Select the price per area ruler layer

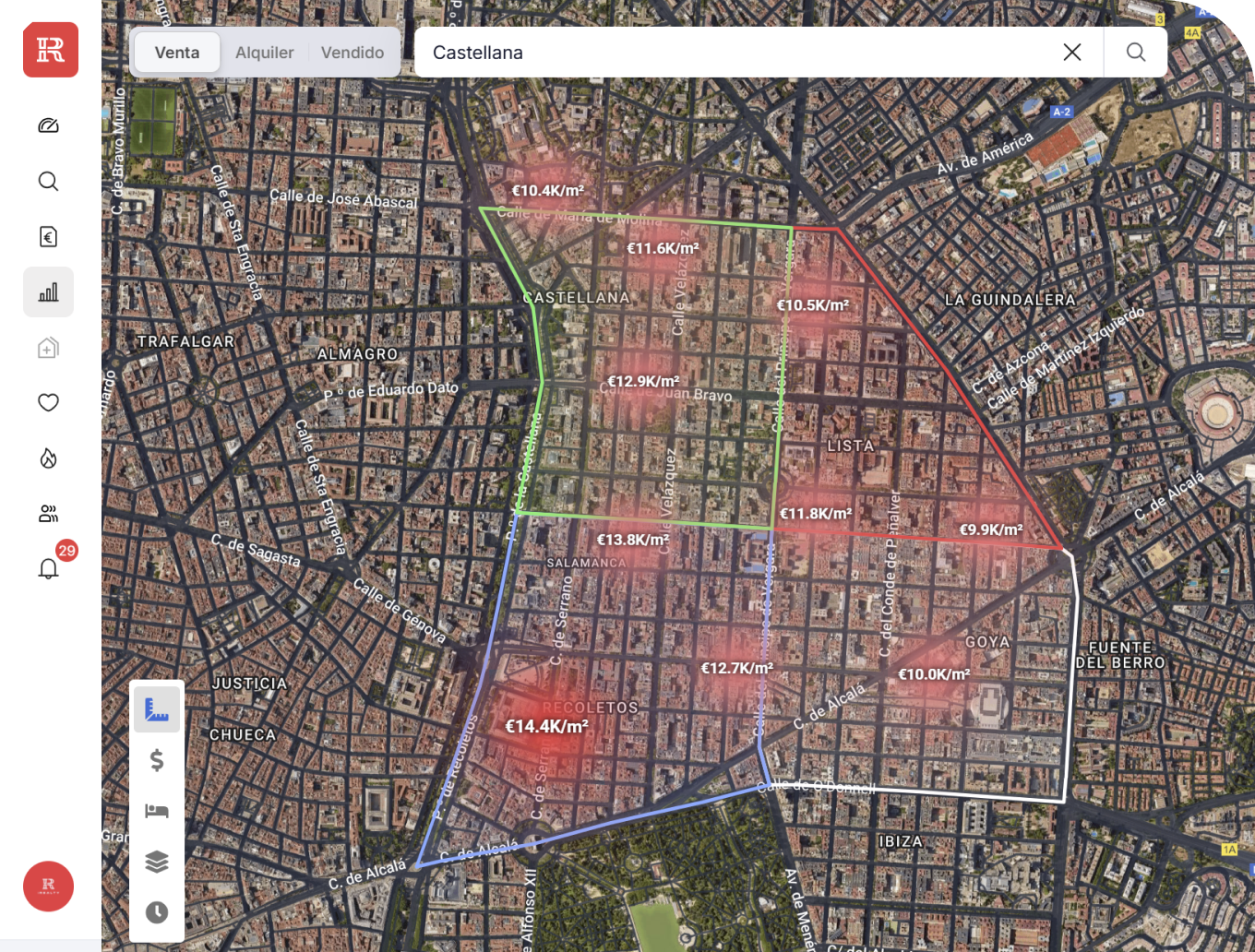[x=157, y=709]
